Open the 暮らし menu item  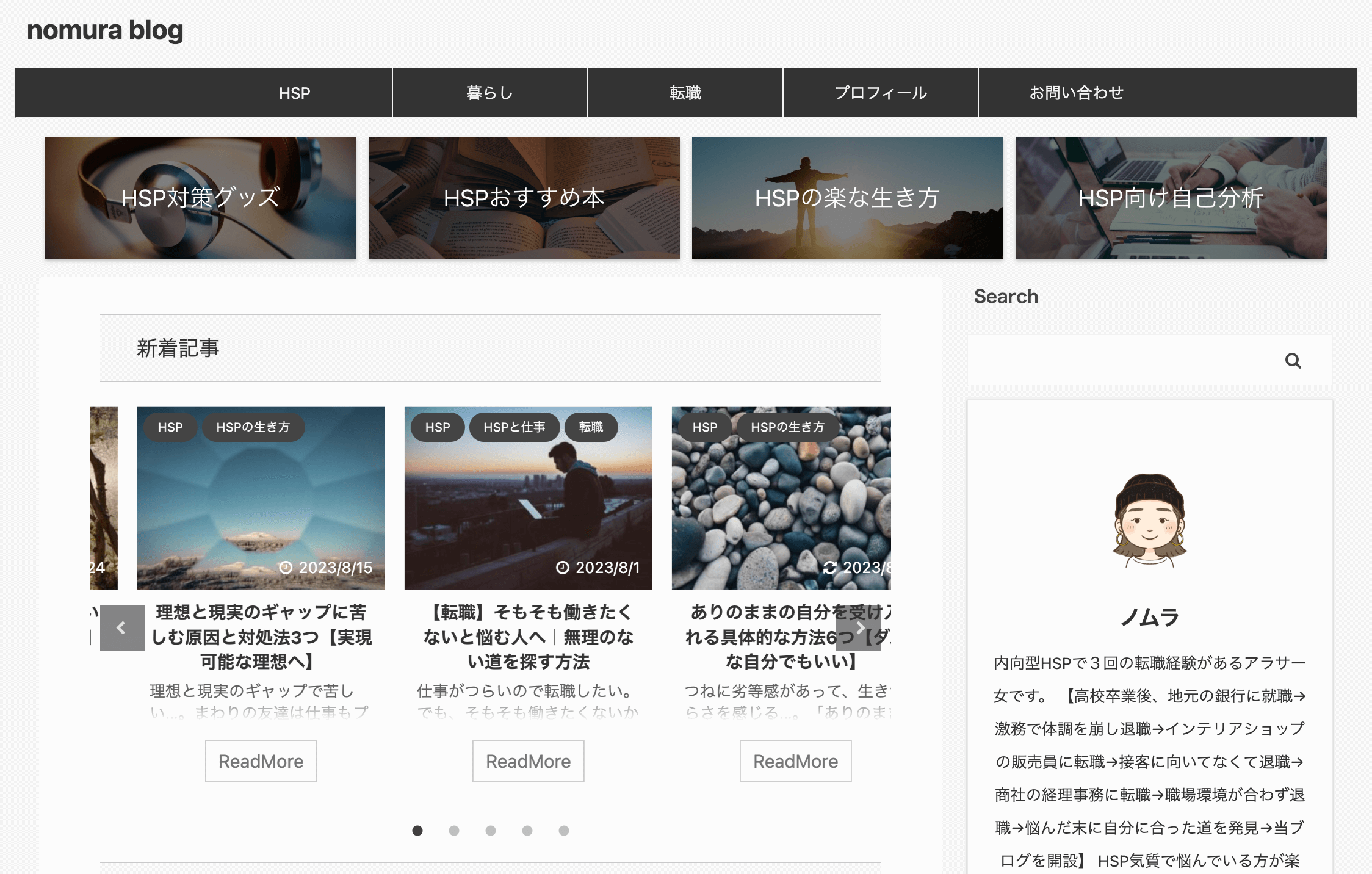490,93
